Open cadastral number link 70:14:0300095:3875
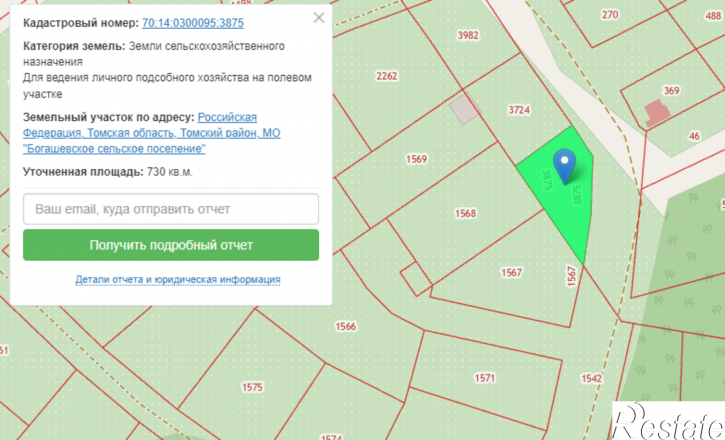Screen dimensions: 725x440 (x=193, y=23)
